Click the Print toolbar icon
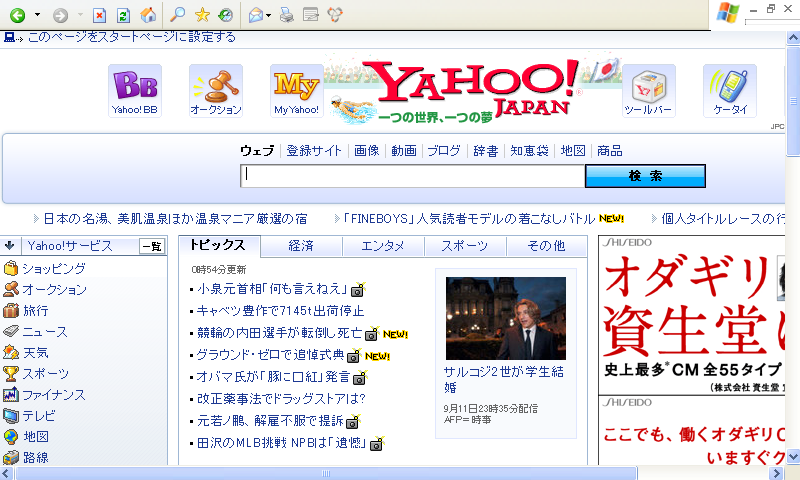 tap(287, 15)
